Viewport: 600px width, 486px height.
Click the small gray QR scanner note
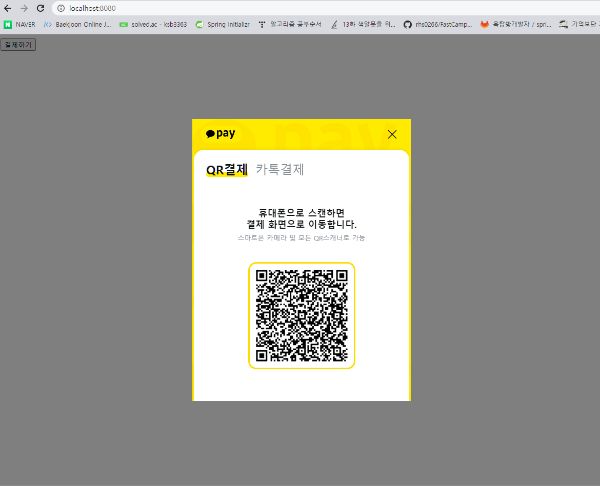pyautogui.click(x=301, y=238)
